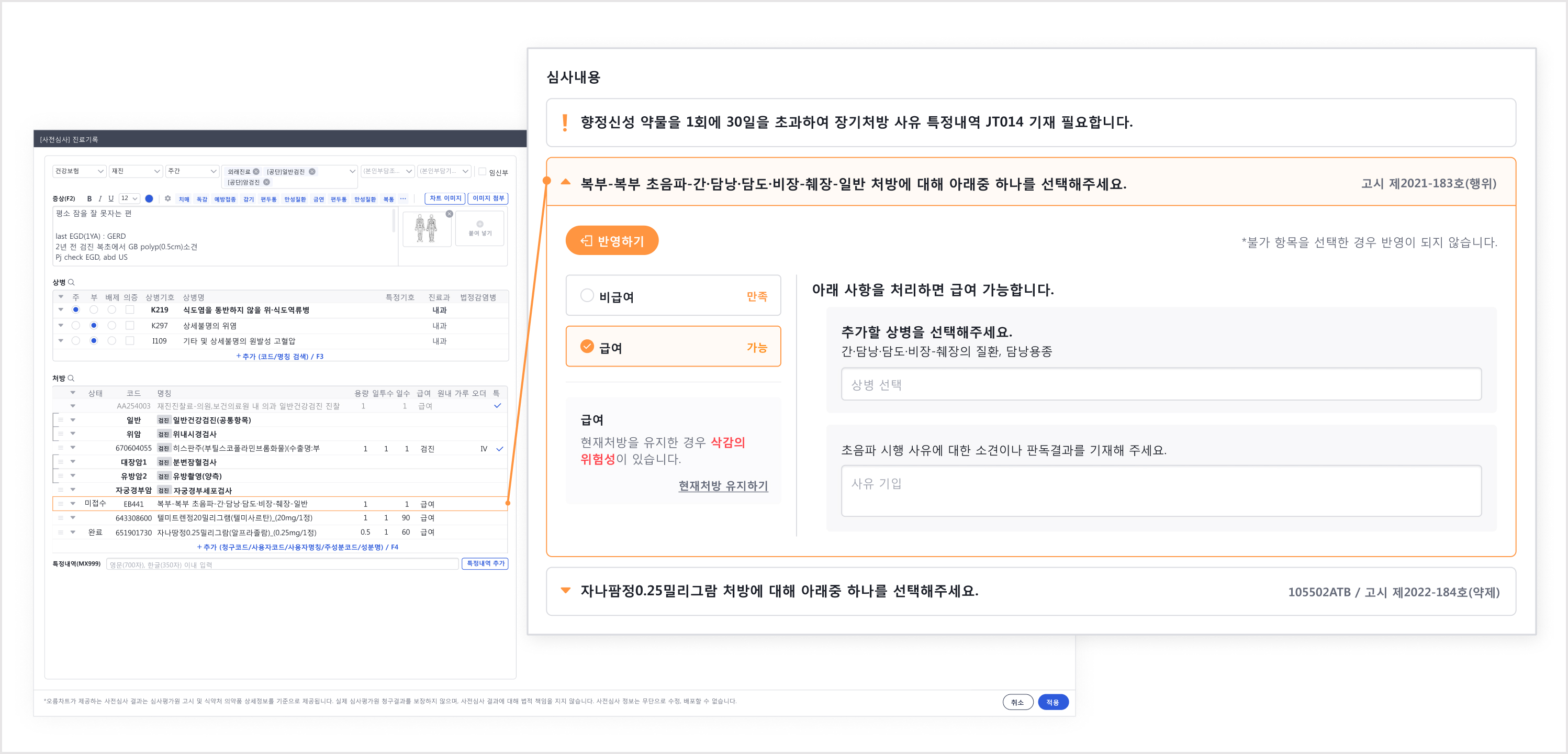This screenshot has height=754, width=1568.
Task: Toggle italic formatting in symptom editor
Action: click(100, 198)
